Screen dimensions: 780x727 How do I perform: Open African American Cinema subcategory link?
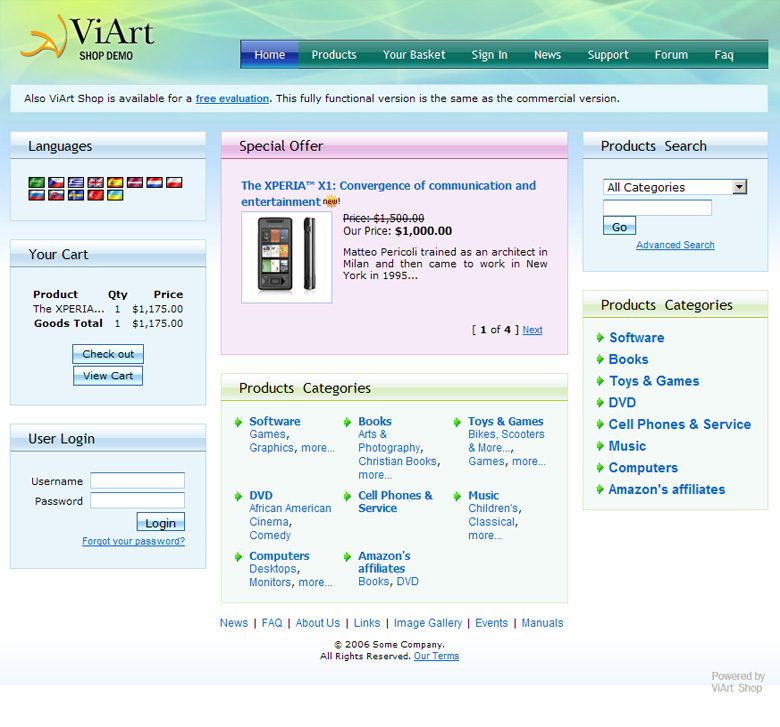click(x=290, y=515)
